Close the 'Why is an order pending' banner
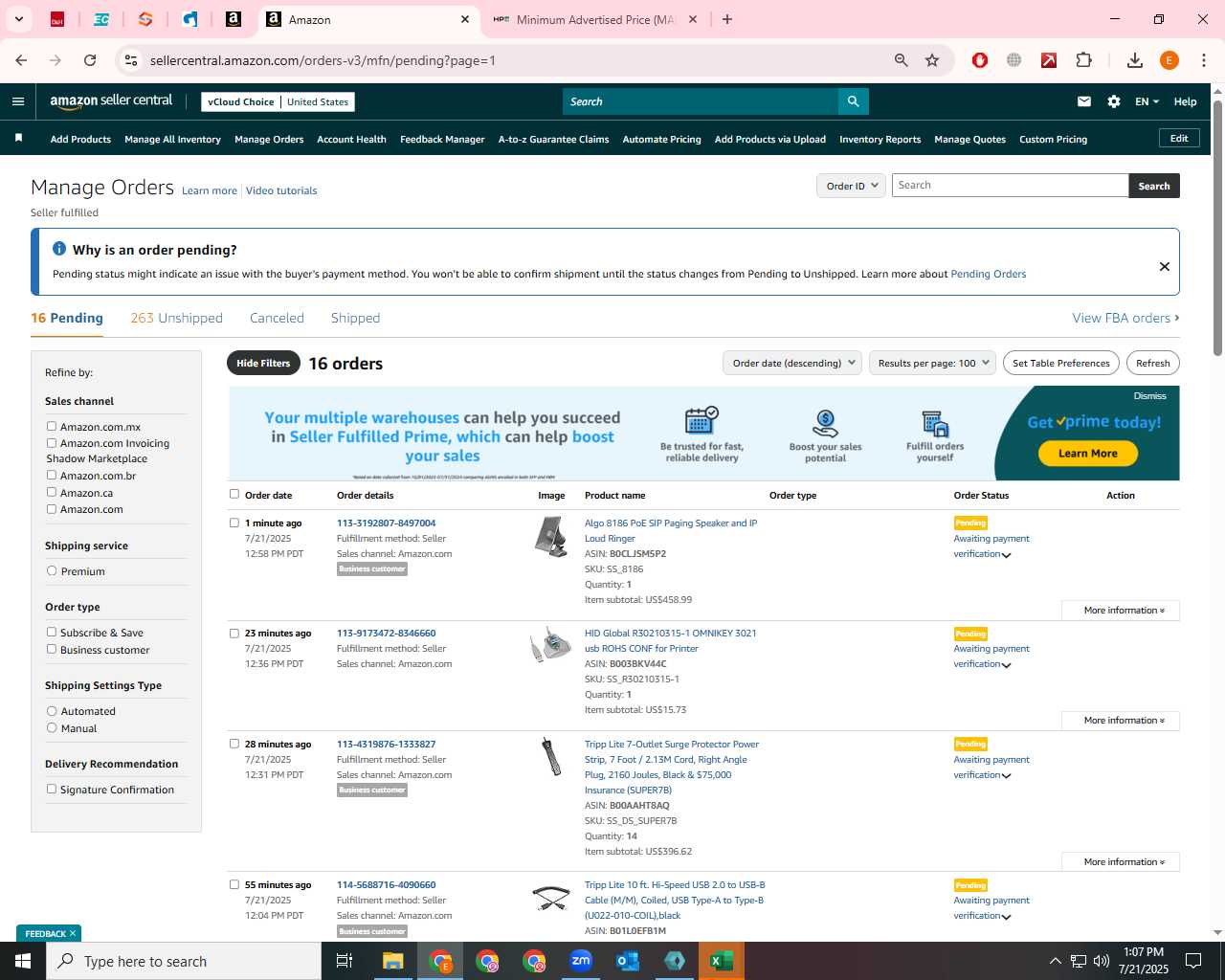1225x980 pixels. click(1165, 266)
